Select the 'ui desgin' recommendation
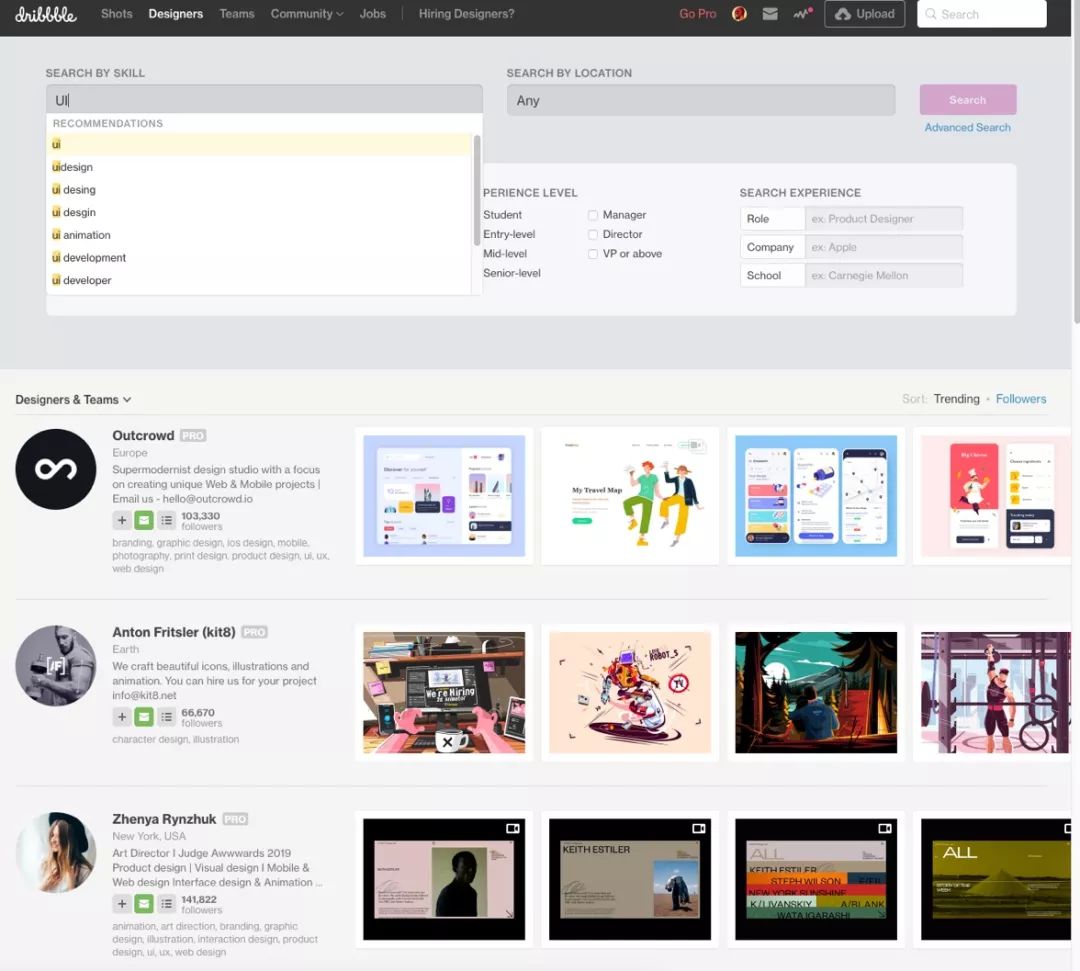 click(259, 212)
